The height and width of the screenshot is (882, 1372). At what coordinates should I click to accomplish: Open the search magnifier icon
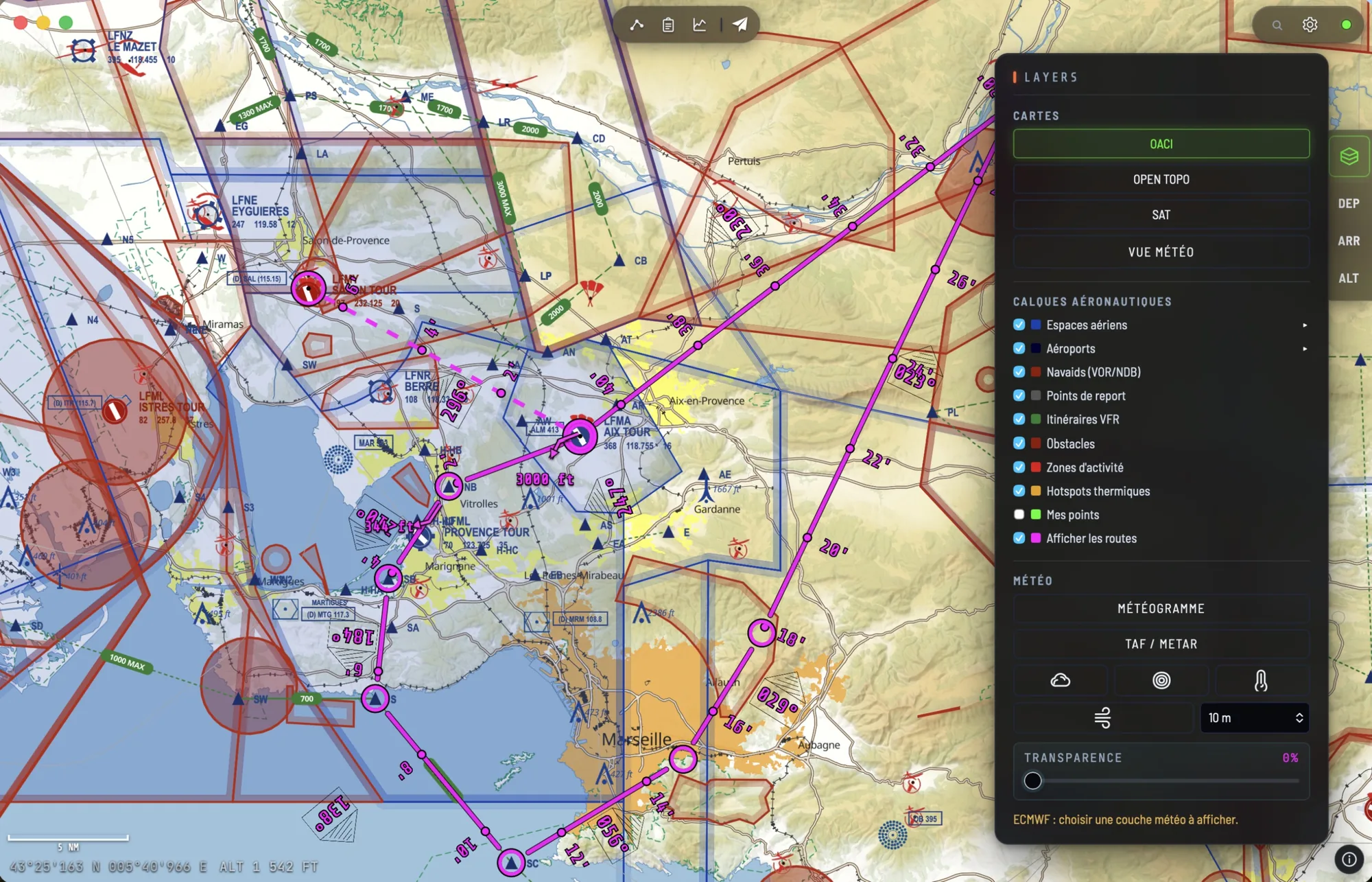[1277, 25]
